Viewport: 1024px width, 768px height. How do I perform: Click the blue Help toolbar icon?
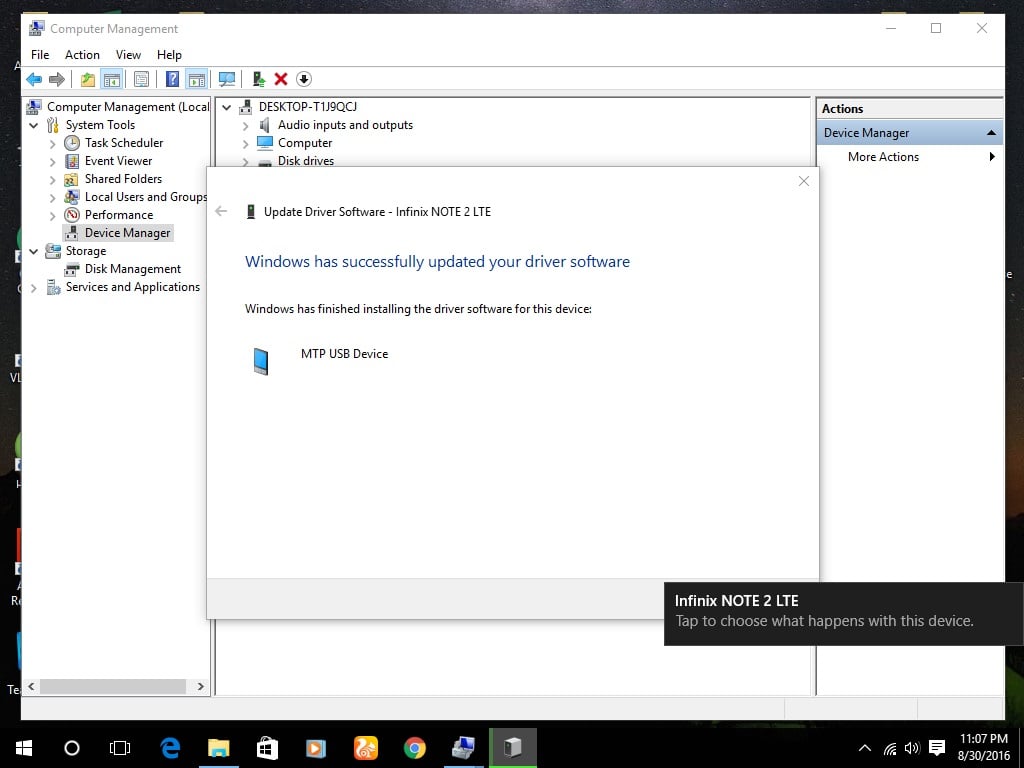click(172, 80)
